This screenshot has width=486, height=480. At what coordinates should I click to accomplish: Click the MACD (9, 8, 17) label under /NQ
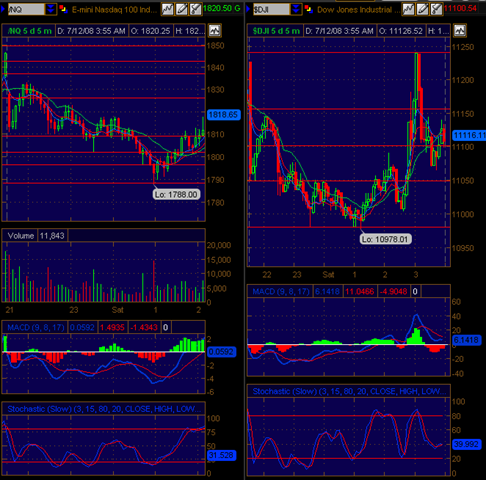point(36,327)
